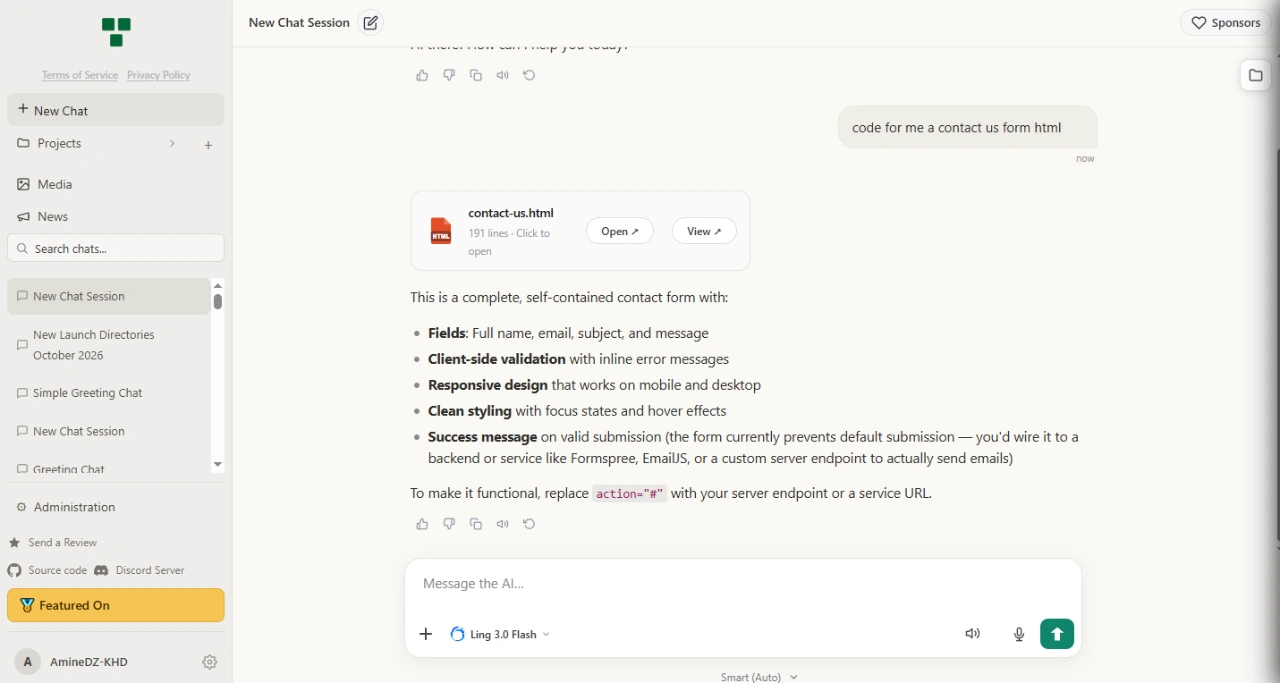Open the Discord Server link
Viewport: 1280px width, 683px height.
pyautogui.click(x=140, y=570)
